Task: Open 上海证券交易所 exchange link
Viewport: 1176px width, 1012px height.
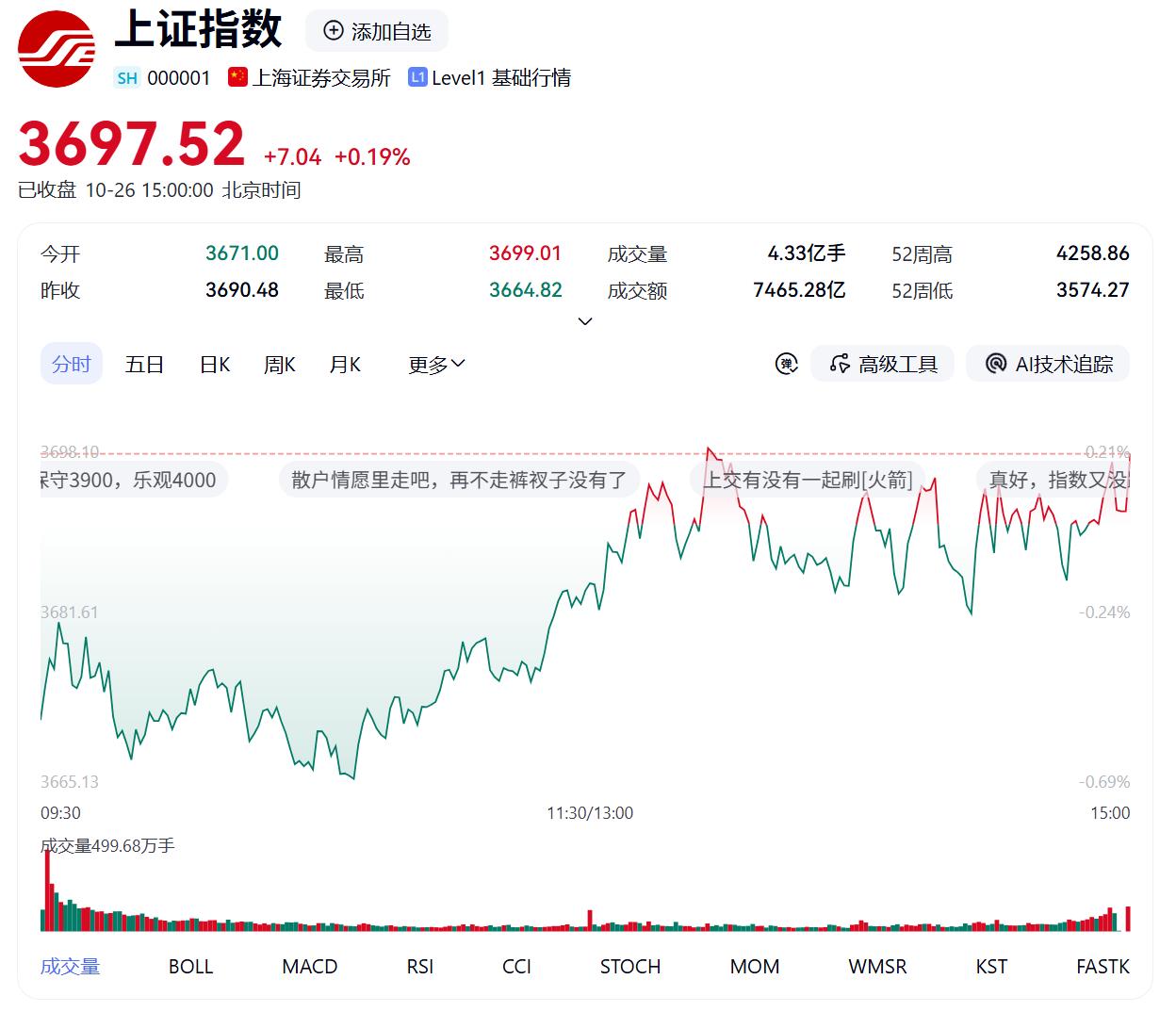Action: coord(321,78)
